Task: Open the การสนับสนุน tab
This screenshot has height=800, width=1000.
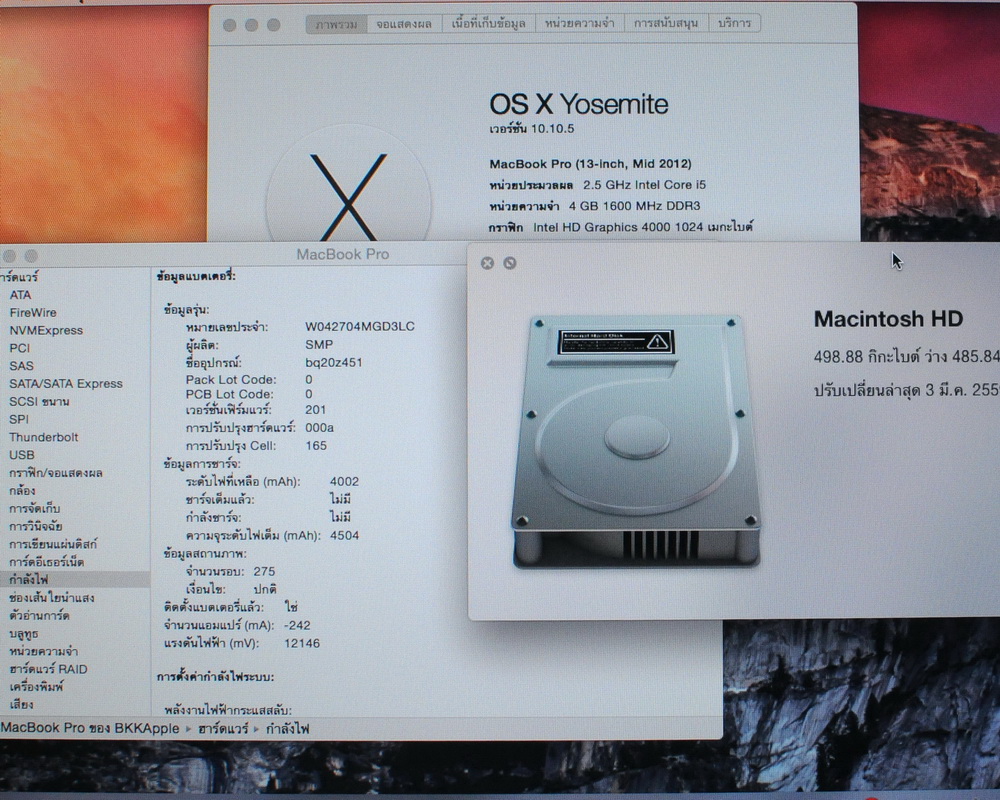Action: (x=666, y=24)
